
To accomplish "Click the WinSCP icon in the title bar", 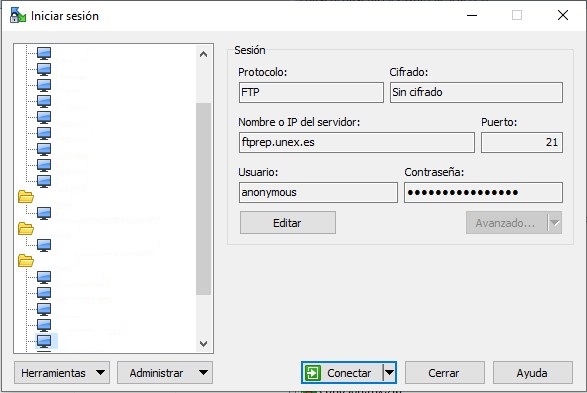I will coord(18,16).
